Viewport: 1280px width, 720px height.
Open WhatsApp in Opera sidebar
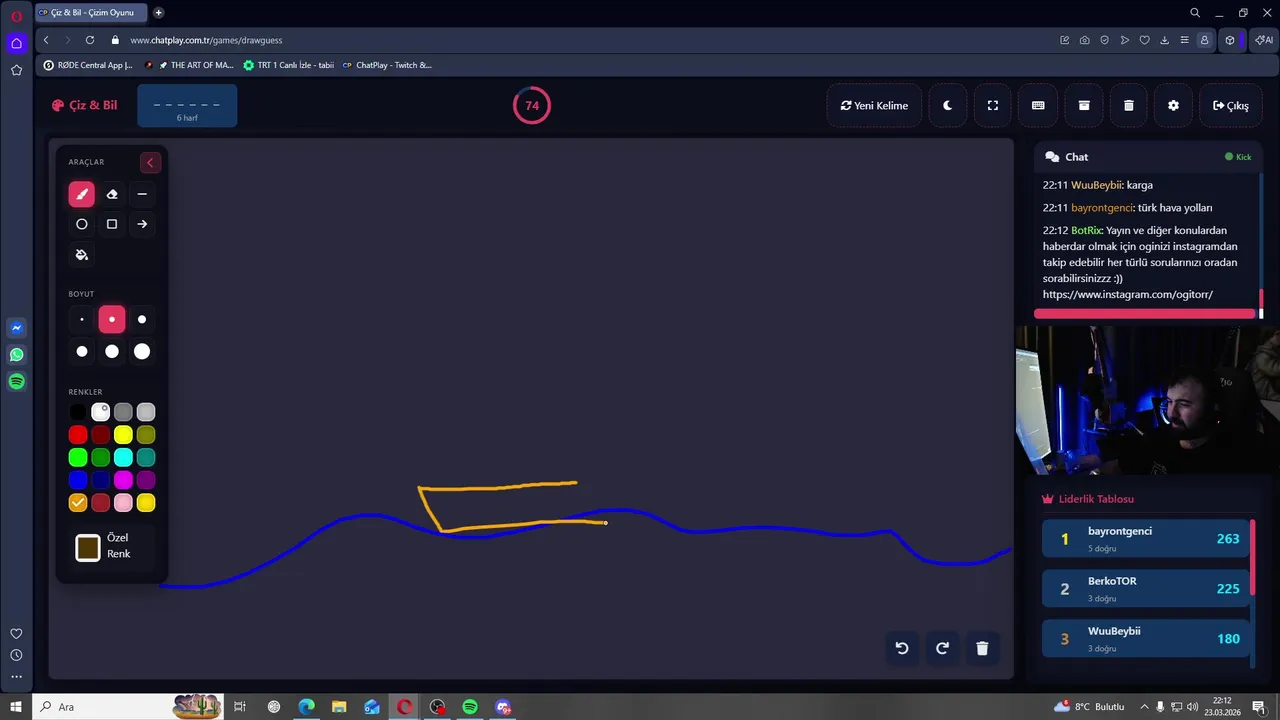click(x=16, y=355)
